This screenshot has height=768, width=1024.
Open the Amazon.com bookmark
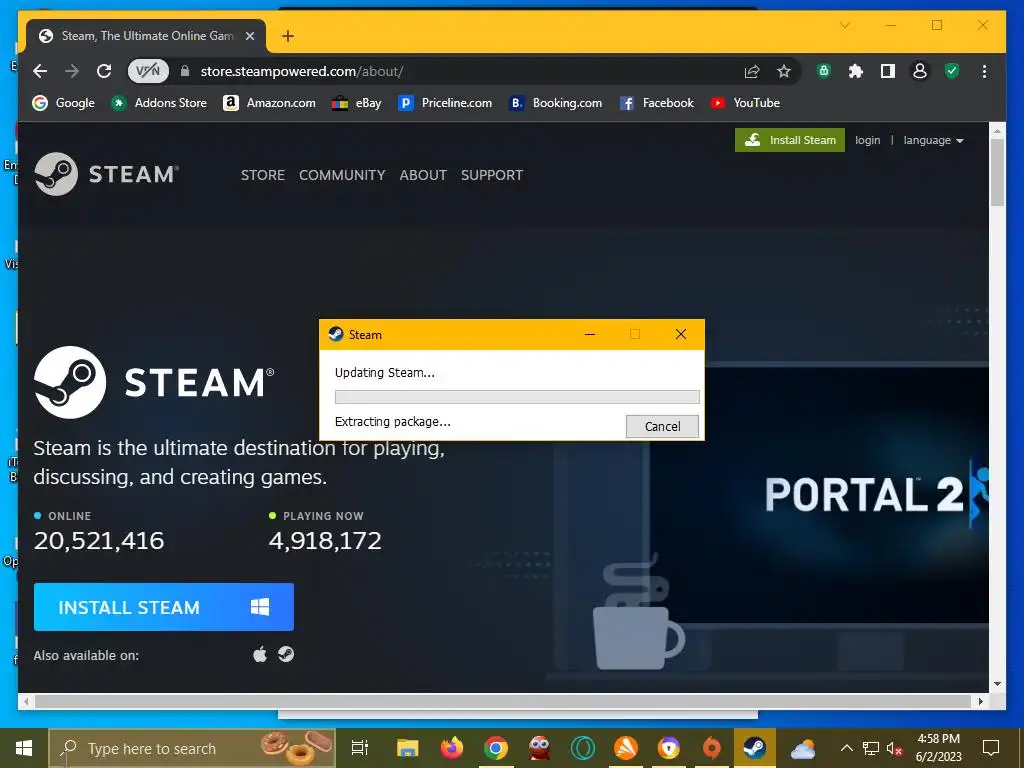pos(269,103)
